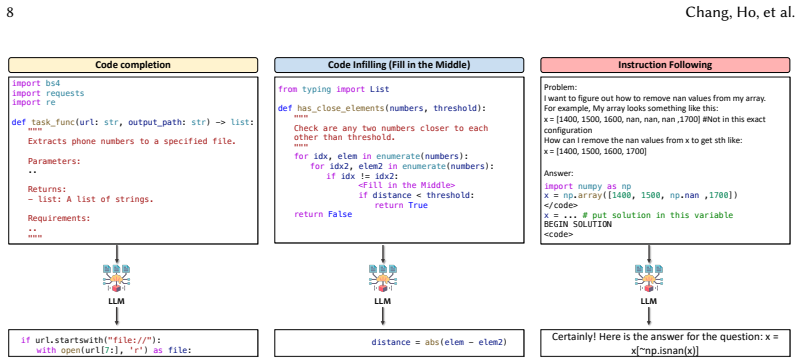The width and height of the screenshot is (801, 363).
Task: Click 'import numpy as np' line
Action: (x=588, y=186)
